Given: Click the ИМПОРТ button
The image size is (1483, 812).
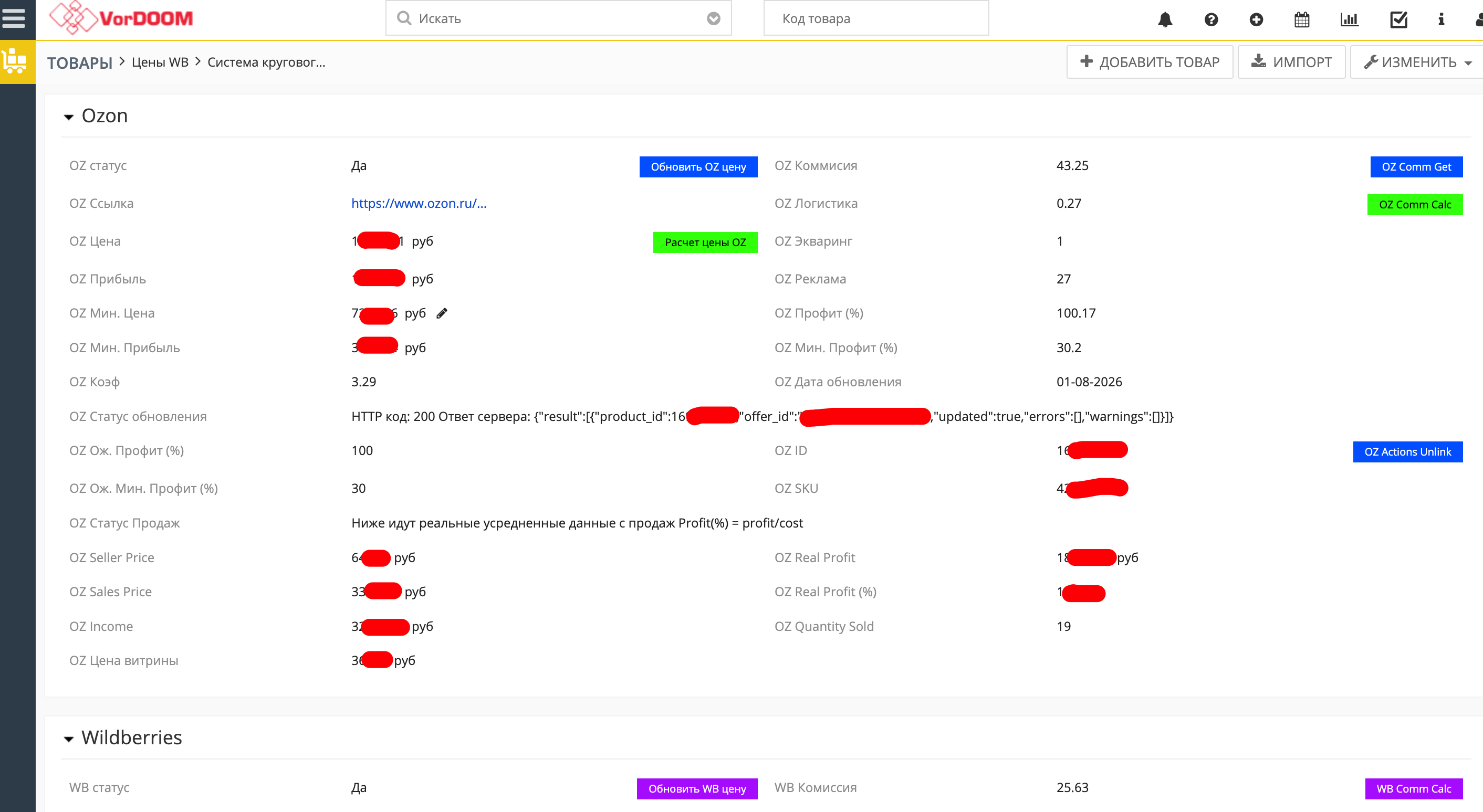Looking at the screenshot, I should coord(1291,62).
